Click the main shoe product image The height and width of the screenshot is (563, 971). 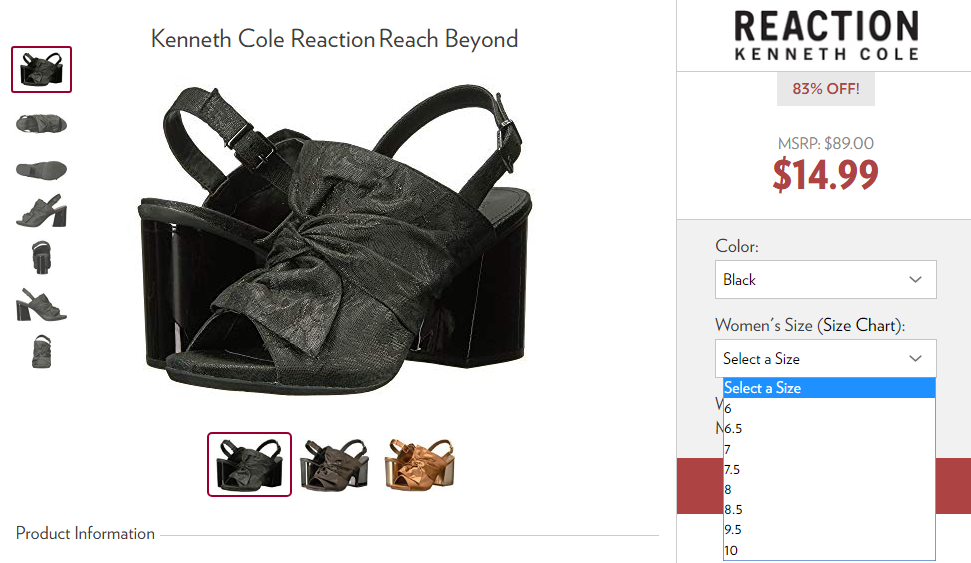(334, 238)
